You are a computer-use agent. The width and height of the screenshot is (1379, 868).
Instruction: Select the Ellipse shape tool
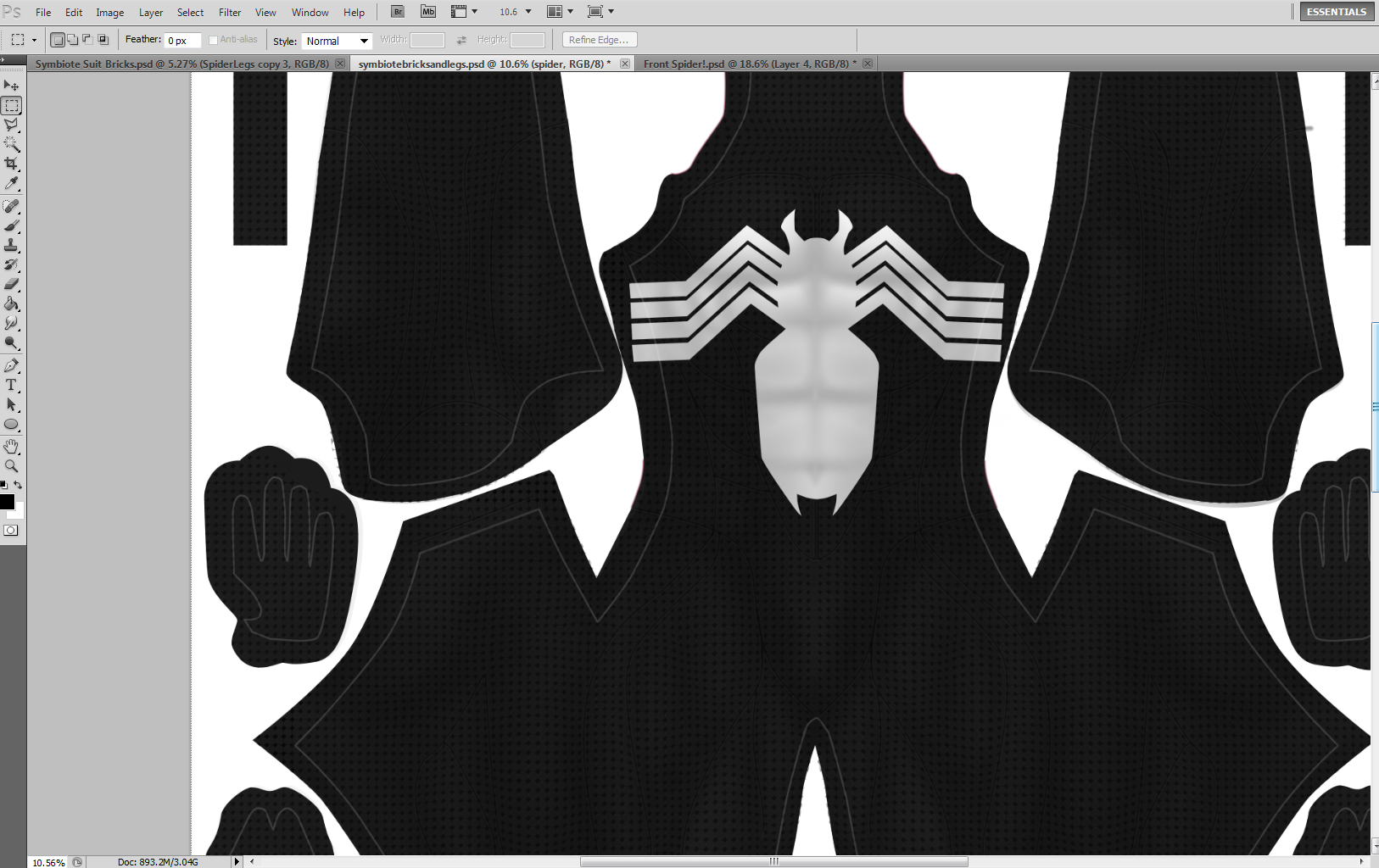pyautogui.click(x=12, y=424)
